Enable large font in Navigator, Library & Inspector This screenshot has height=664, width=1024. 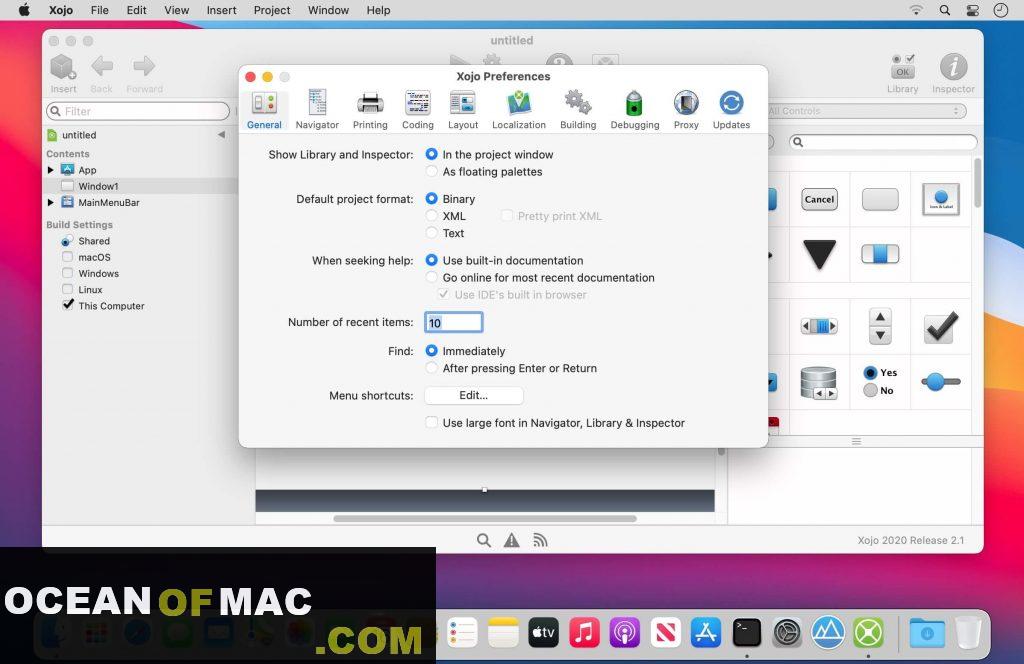[432, 422]
